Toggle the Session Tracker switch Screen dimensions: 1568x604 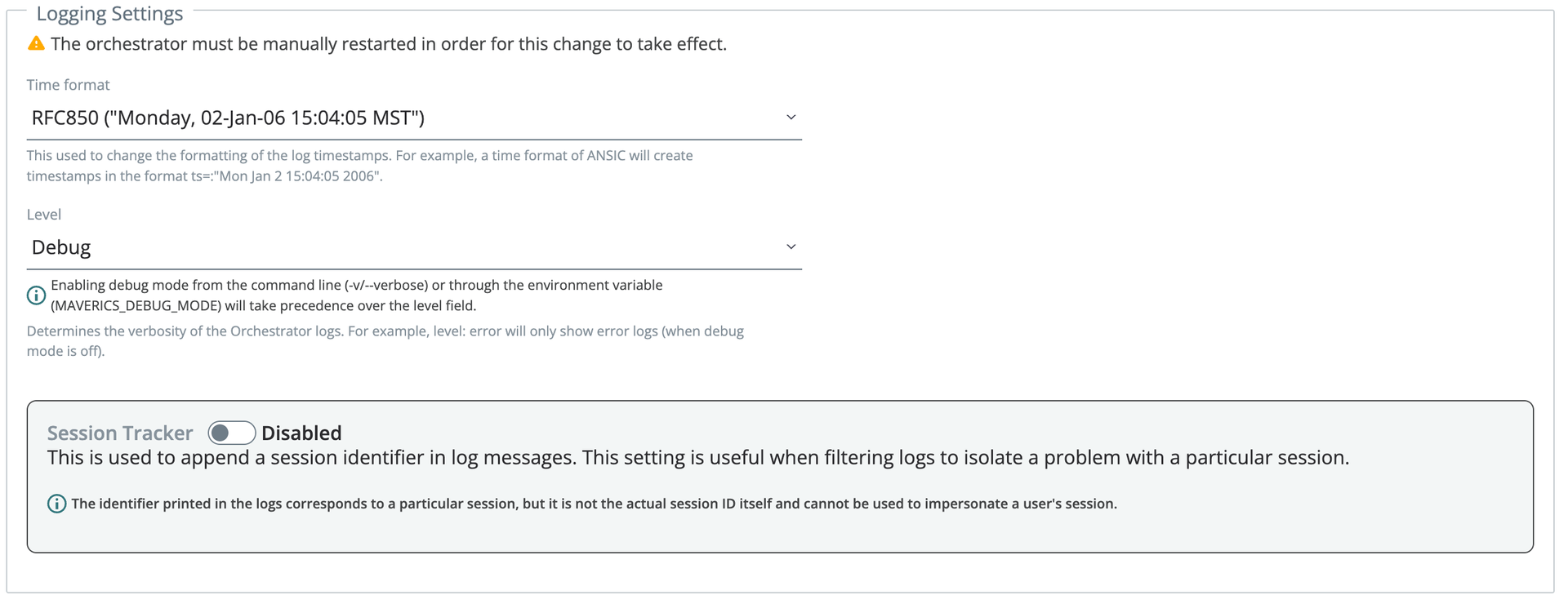[231, 433]
